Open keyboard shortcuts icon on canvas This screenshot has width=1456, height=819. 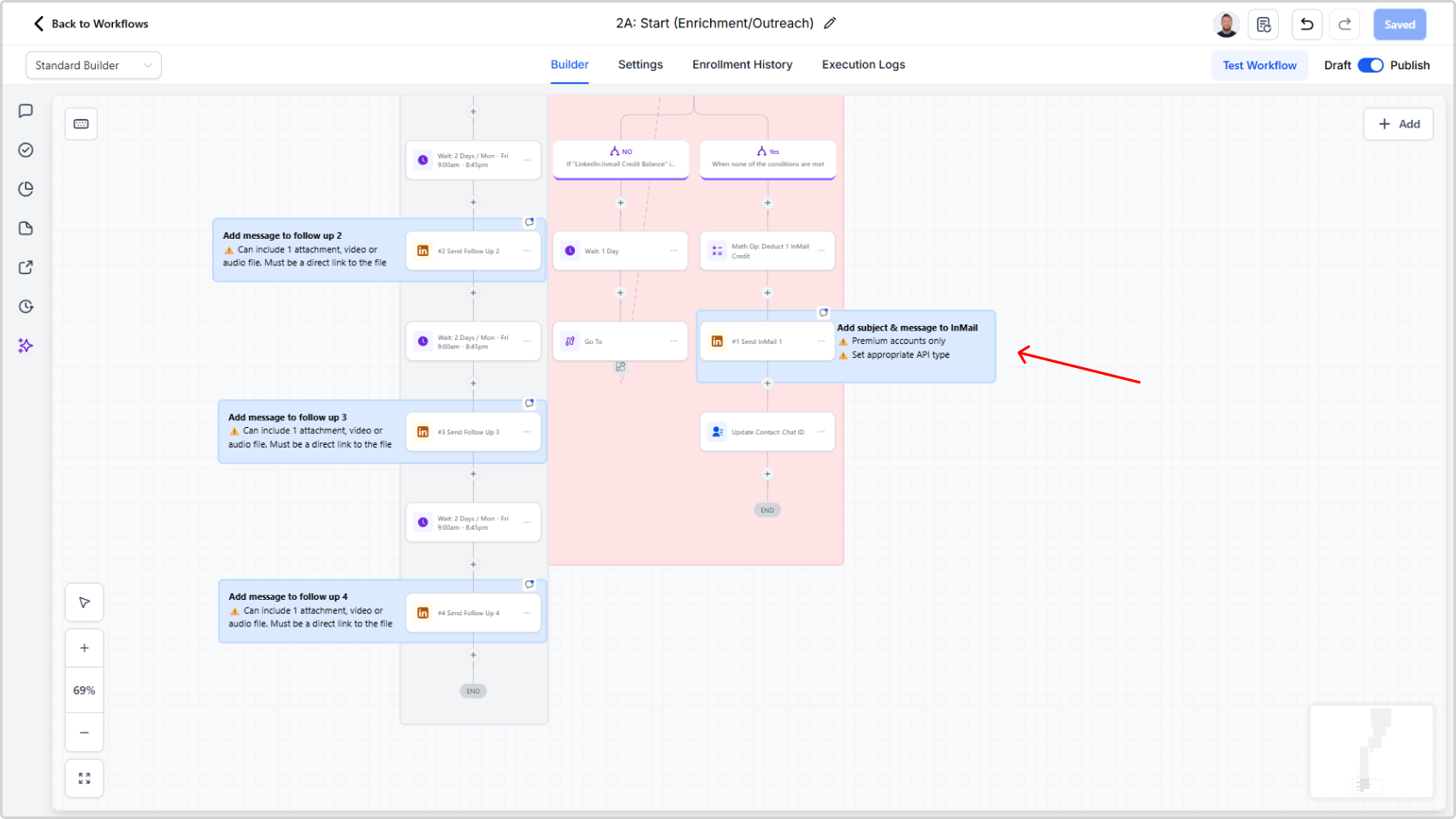[81, 124]
